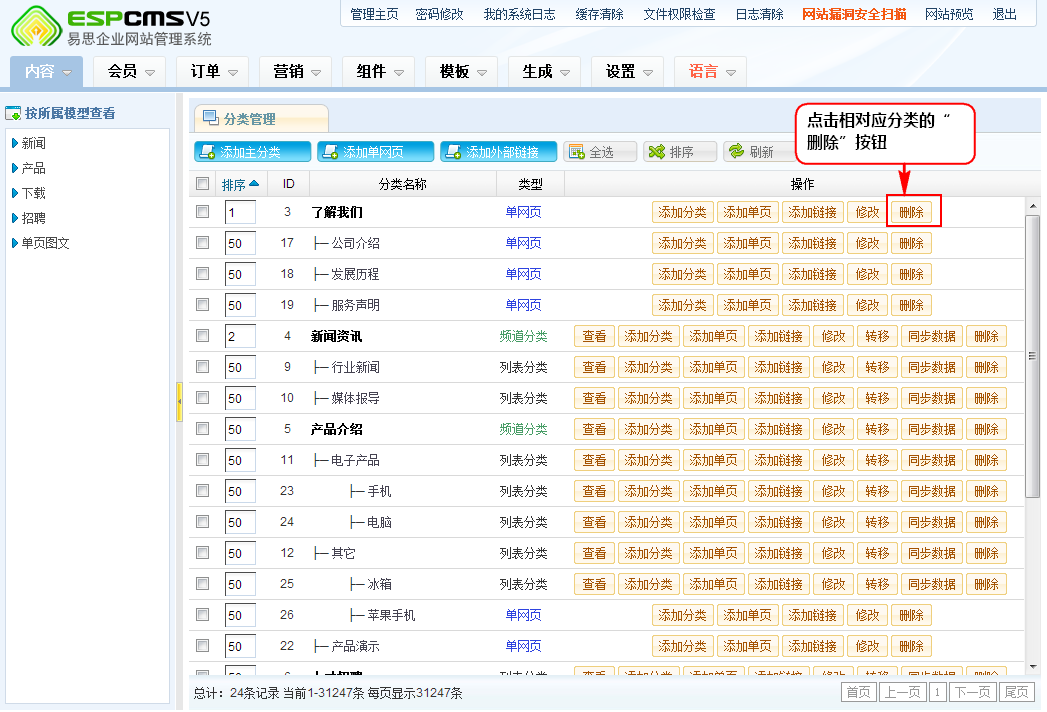Collapse the sidebar using the yellow splitter handle

click(179, 401)
